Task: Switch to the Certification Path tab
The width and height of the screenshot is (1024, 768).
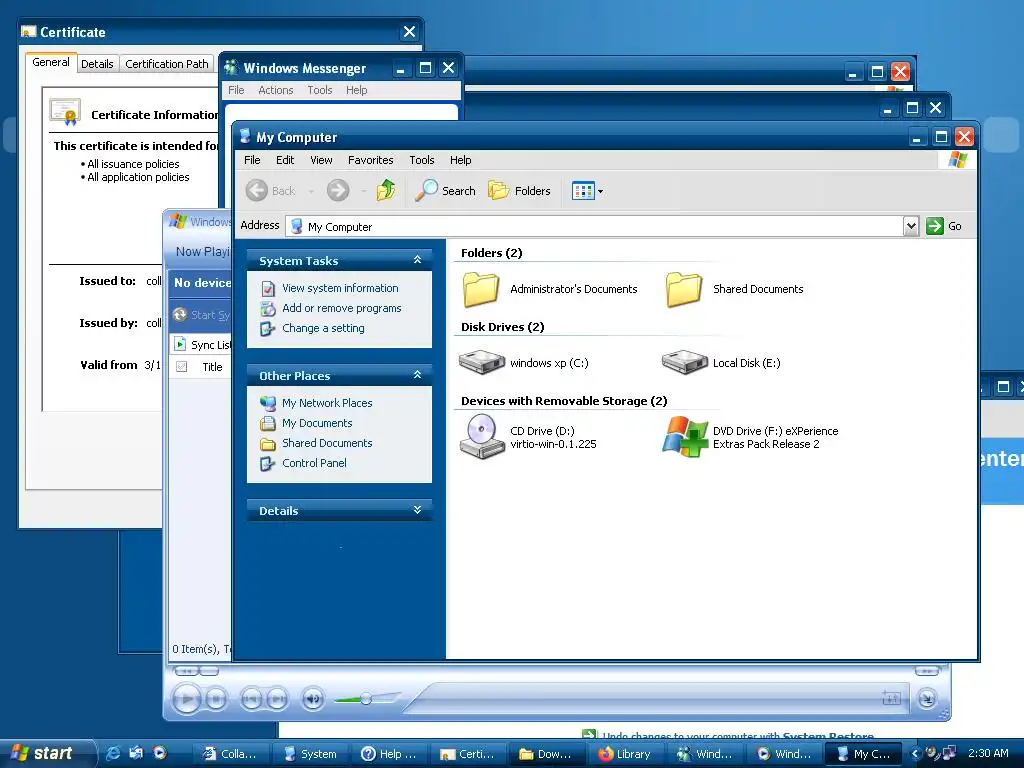Action: pos(167,64)
